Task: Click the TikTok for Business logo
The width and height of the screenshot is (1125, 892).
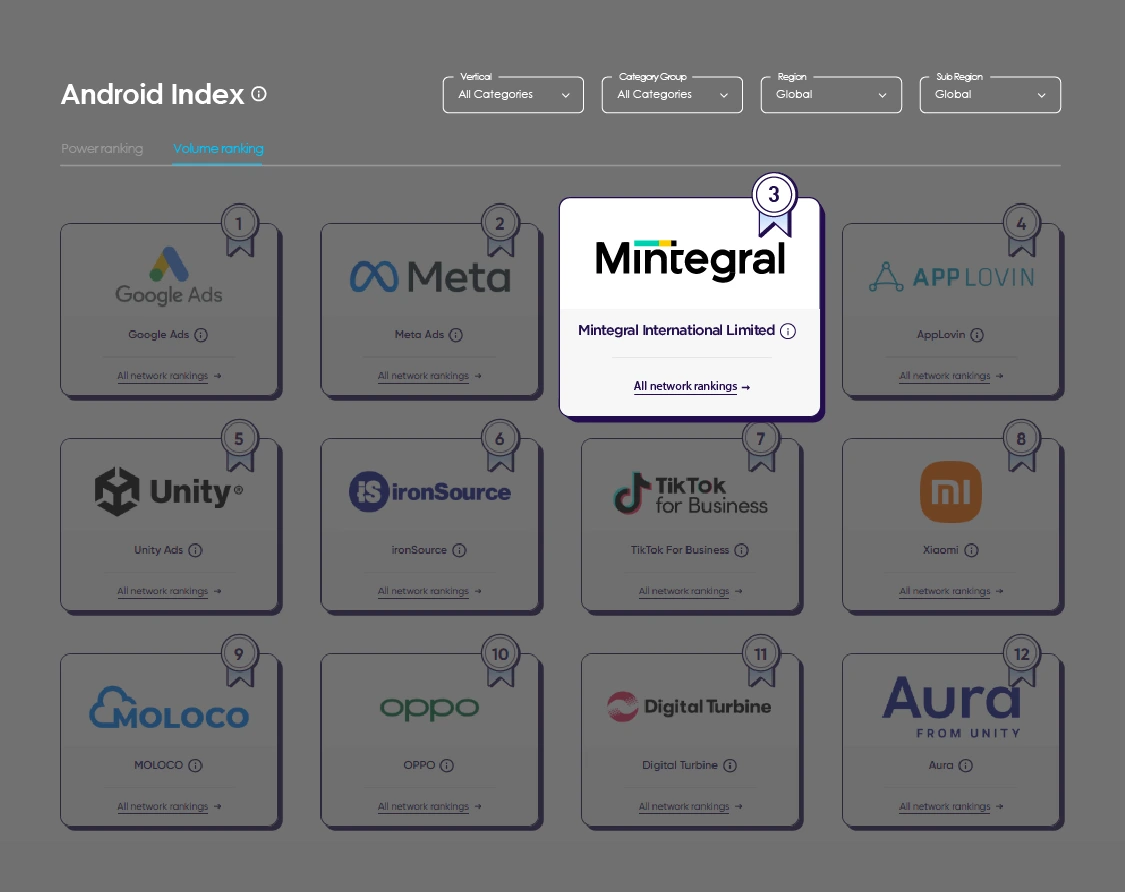Action: [x=690, y=494]
